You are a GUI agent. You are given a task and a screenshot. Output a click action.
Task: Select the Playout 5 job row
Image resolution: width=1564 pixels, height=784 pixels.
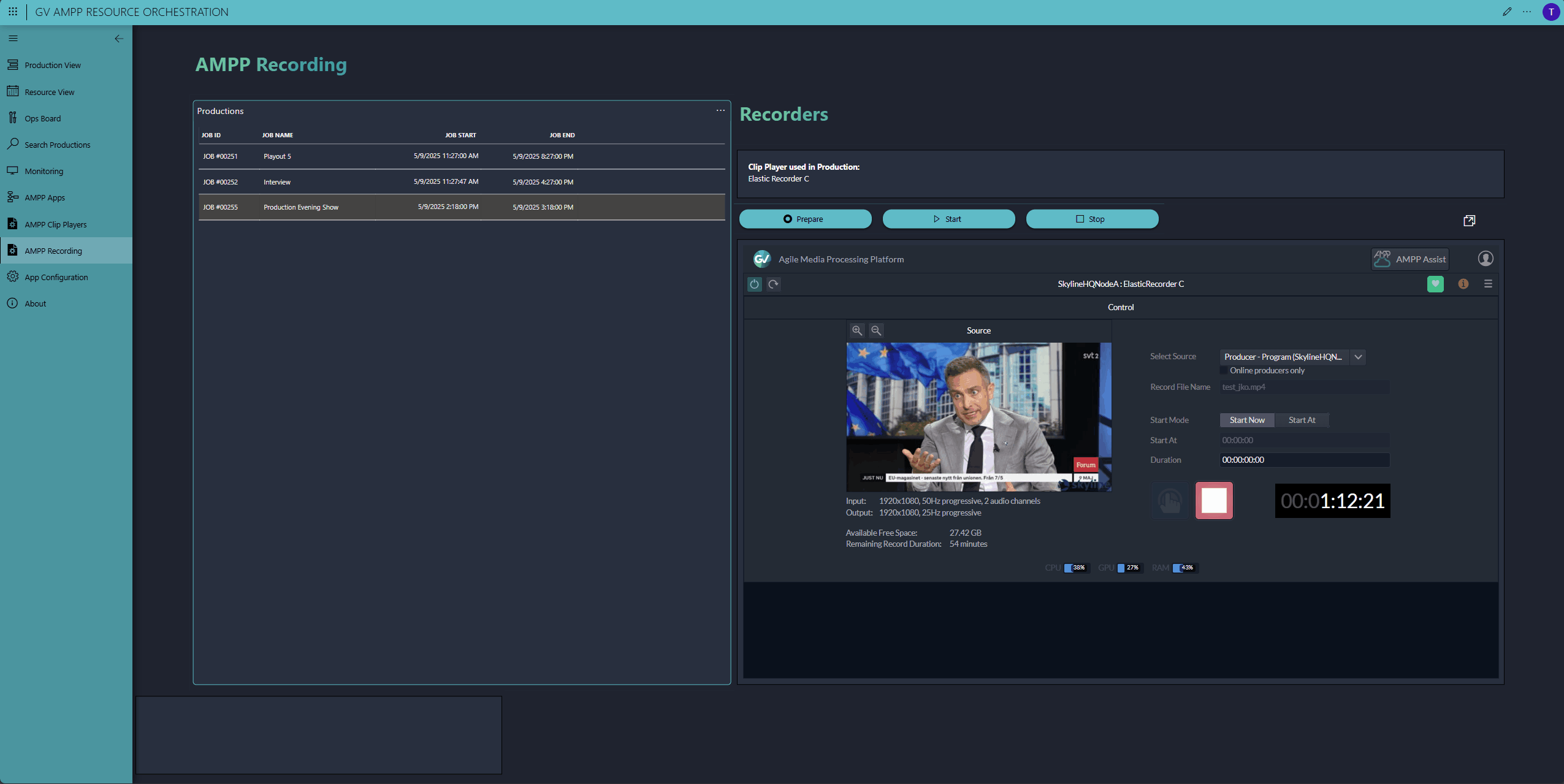(462, 156)
